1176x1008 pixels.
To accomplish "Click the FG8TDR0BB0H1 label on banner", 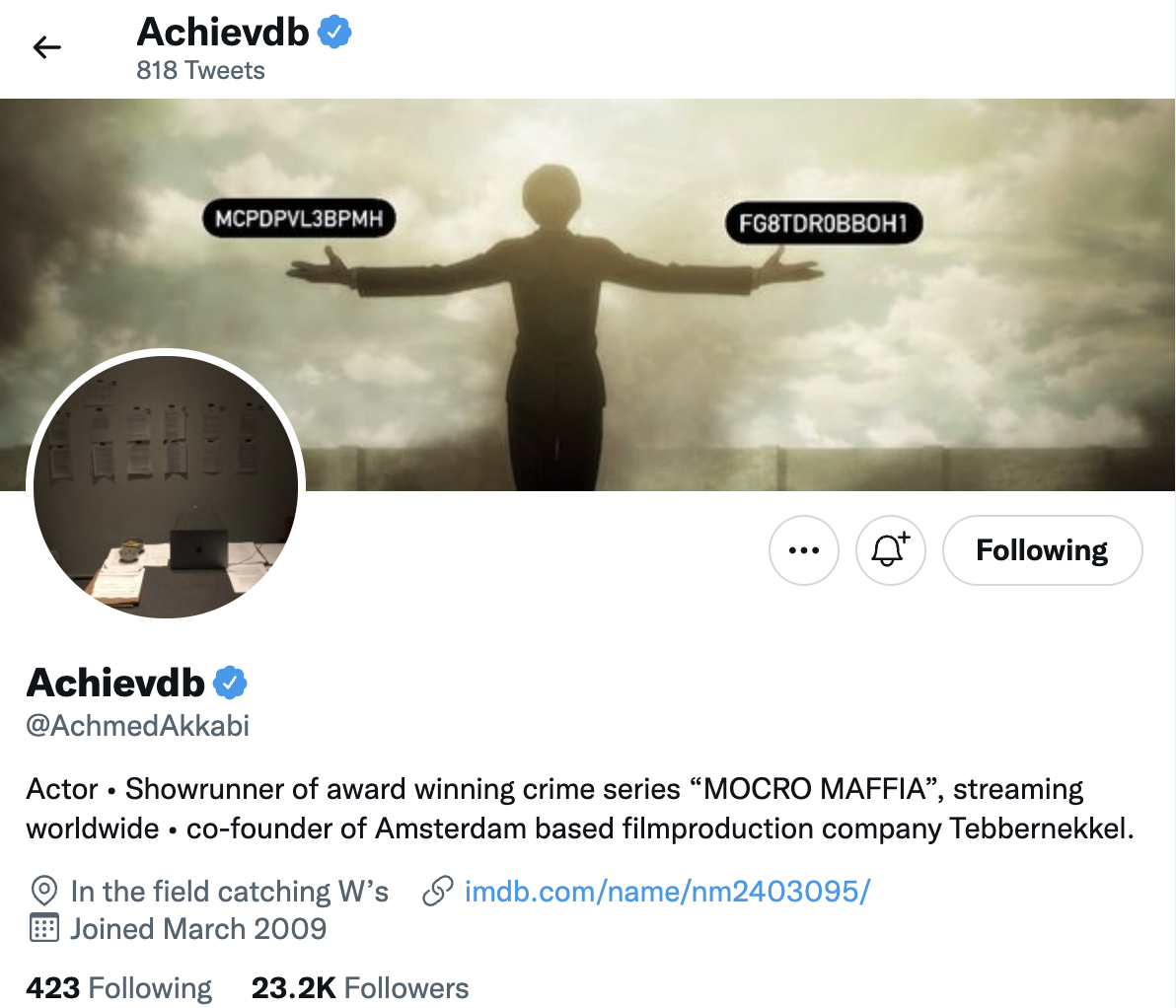I will click(x=824, y=223).
